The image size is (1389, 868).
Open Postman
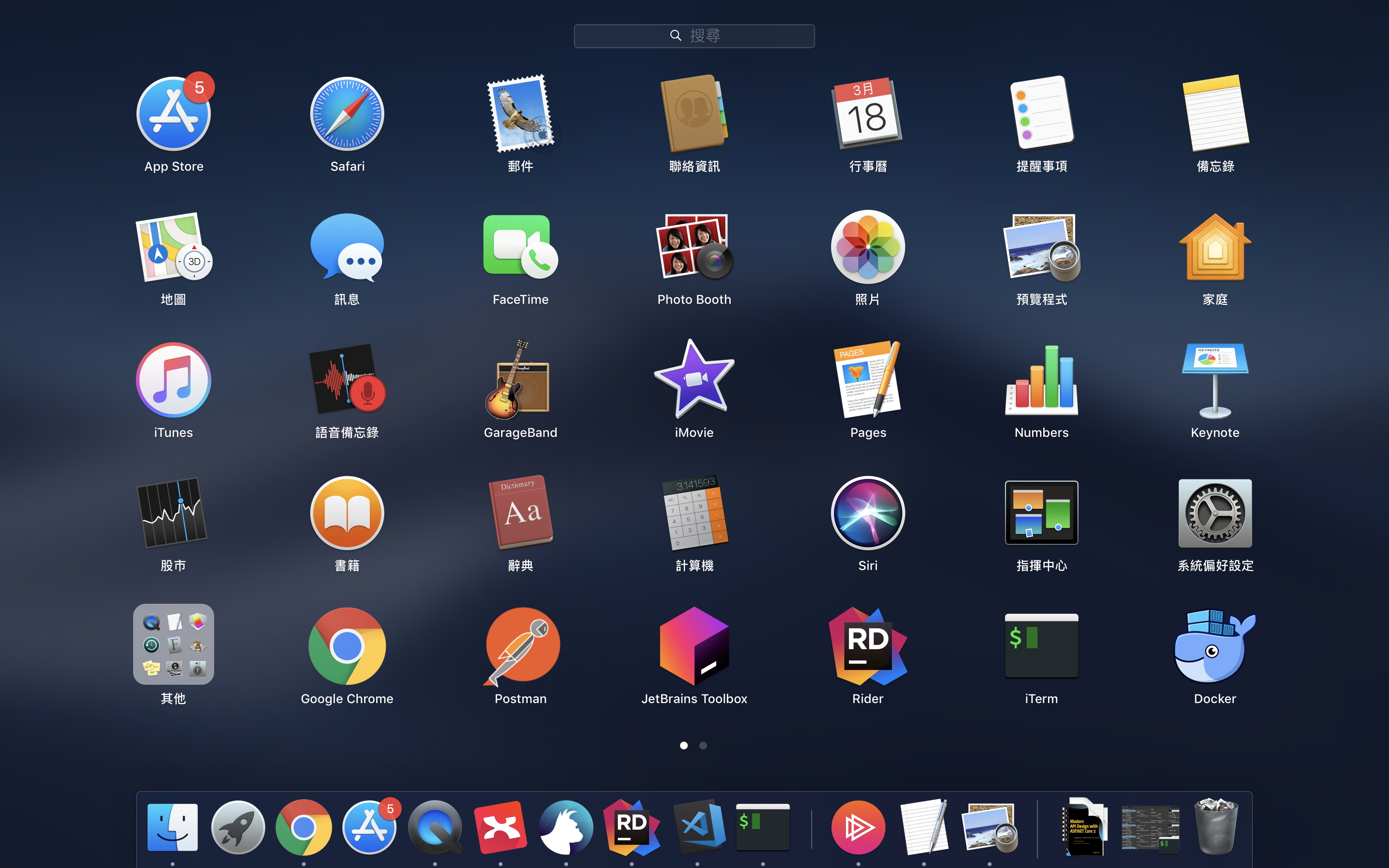click(520, 646)
